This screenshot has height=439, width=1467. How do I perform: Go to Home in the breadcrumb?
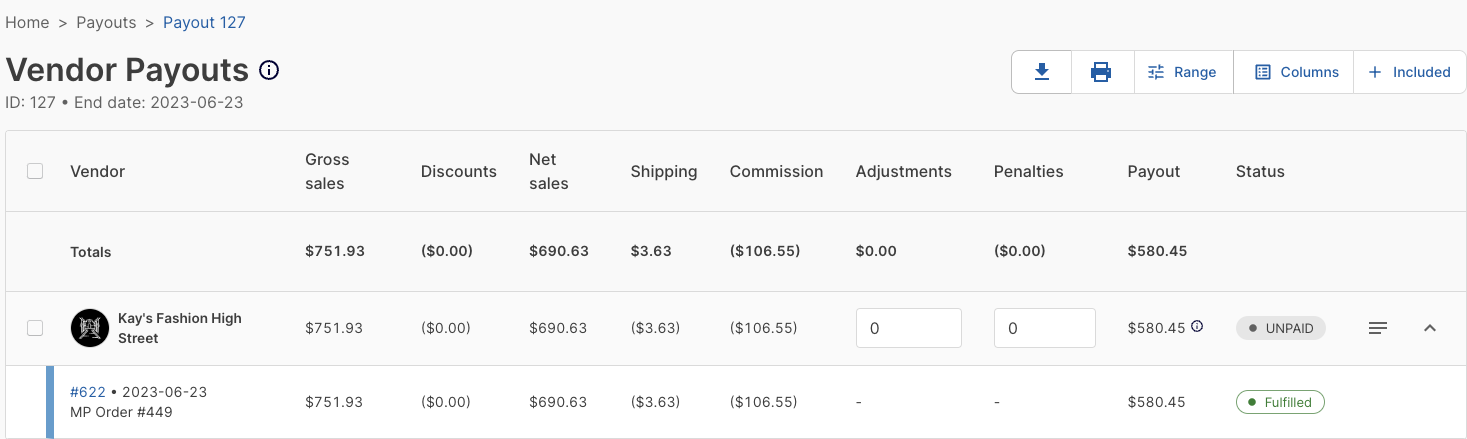pos(27,22)
